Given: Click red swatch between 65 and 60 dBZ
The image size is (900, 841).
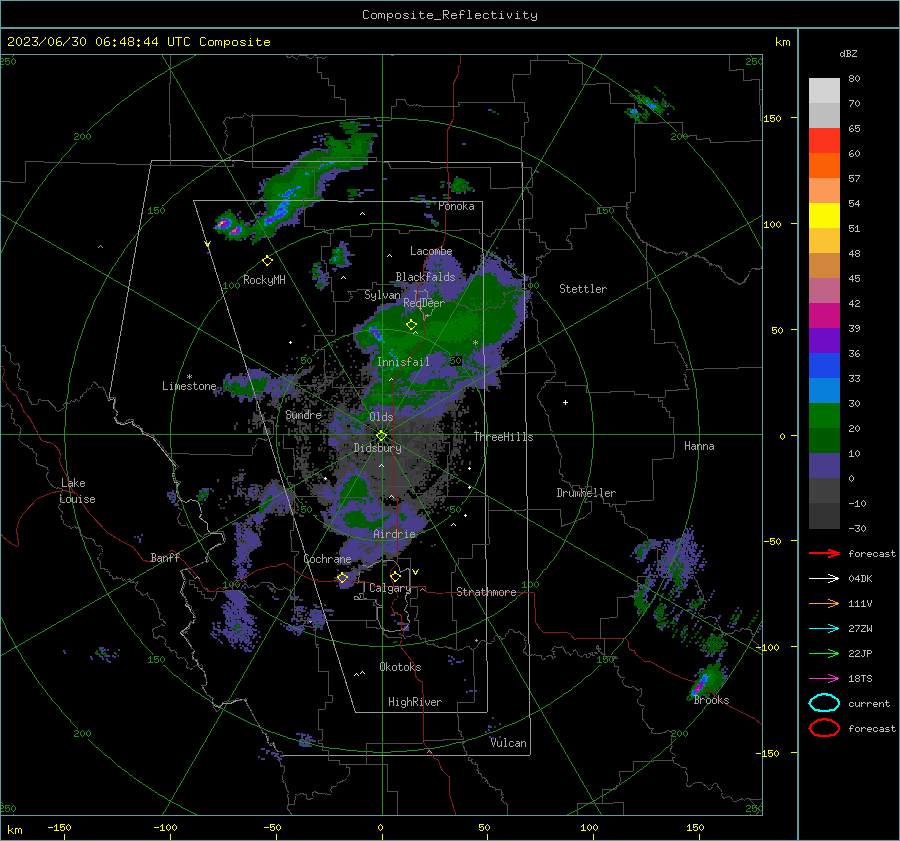Looking at the screenshot, I should (824, 140).
